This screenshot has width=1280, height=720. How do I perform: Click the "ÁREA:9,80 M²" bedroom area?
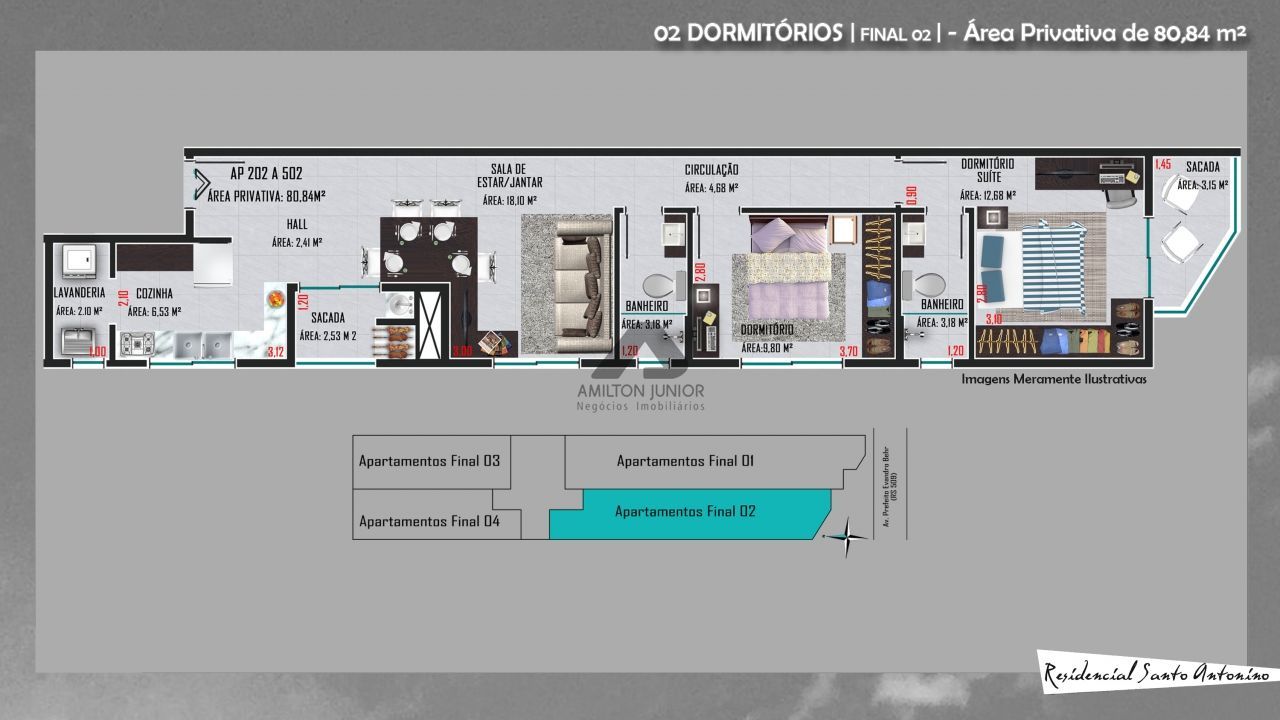(x=767, y=348)
